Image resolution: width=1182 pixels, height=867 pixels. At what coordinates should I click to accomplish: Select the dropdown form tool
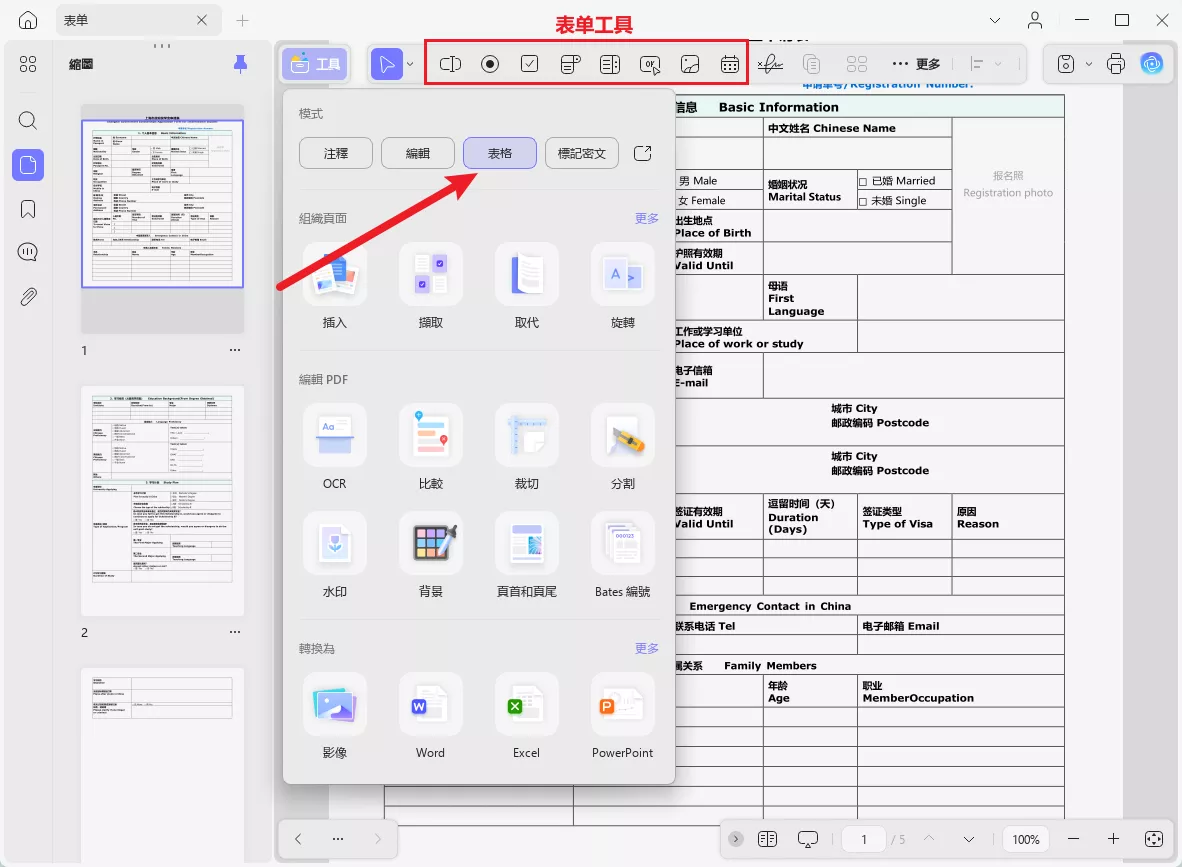(x=571, y=64)
